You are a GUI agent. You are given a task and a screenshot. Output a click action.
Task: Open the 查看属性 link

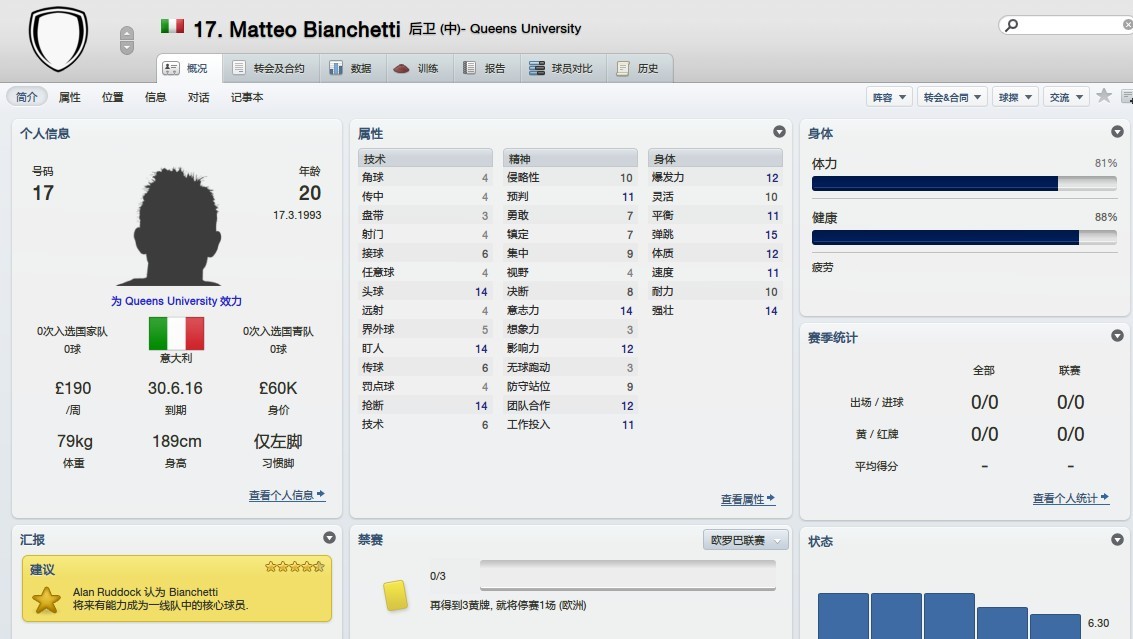(748, 499)
